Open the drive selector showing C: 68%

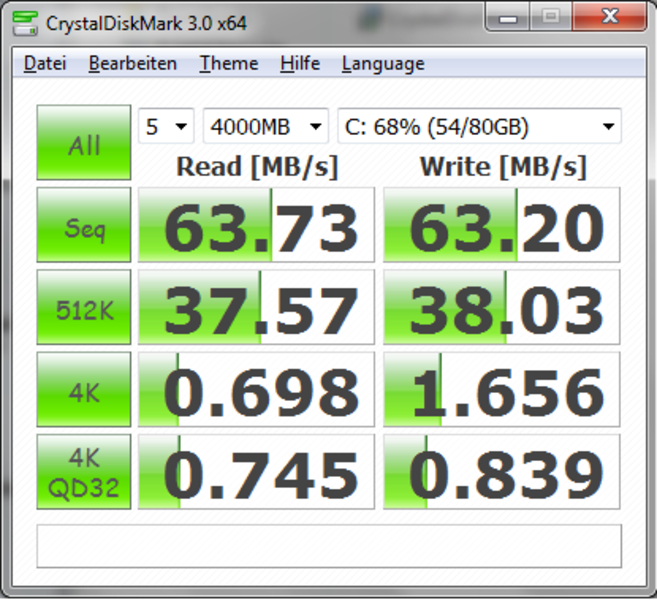pyautogui.click(x=479, y=126)
